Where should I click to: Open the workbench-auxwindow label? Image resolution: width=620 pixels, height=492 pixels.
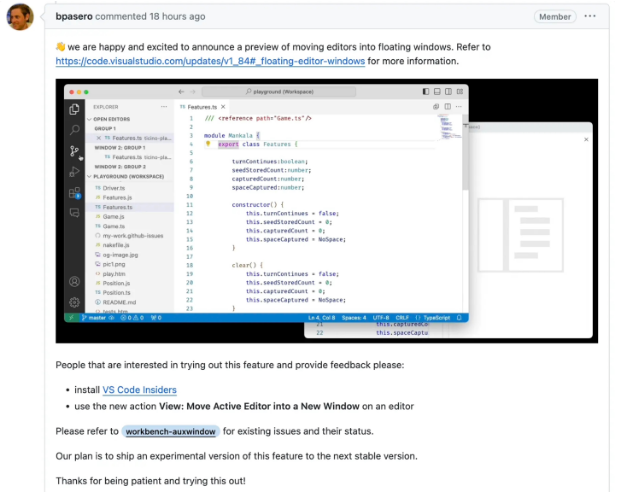coord(170,431)
